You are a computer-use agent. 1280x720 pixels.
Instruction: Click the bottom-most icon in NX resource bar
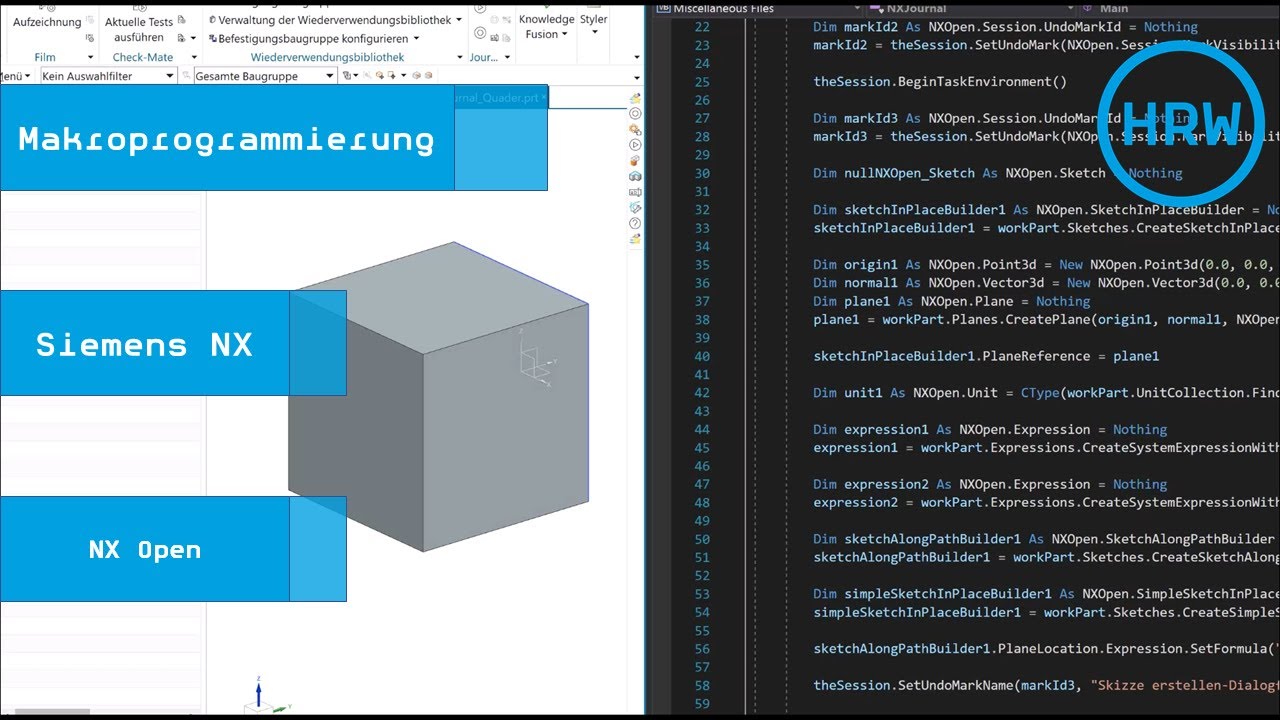click(635, 239)
